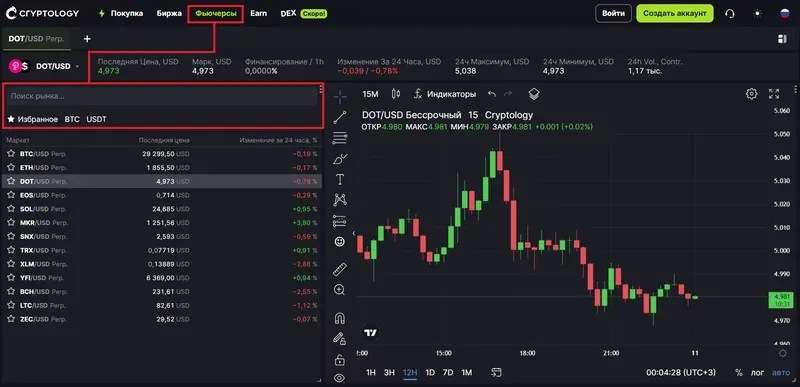Toggle lock all drawings
The width and height of the screenshot is (800, 387).
(x=340, y=359)
